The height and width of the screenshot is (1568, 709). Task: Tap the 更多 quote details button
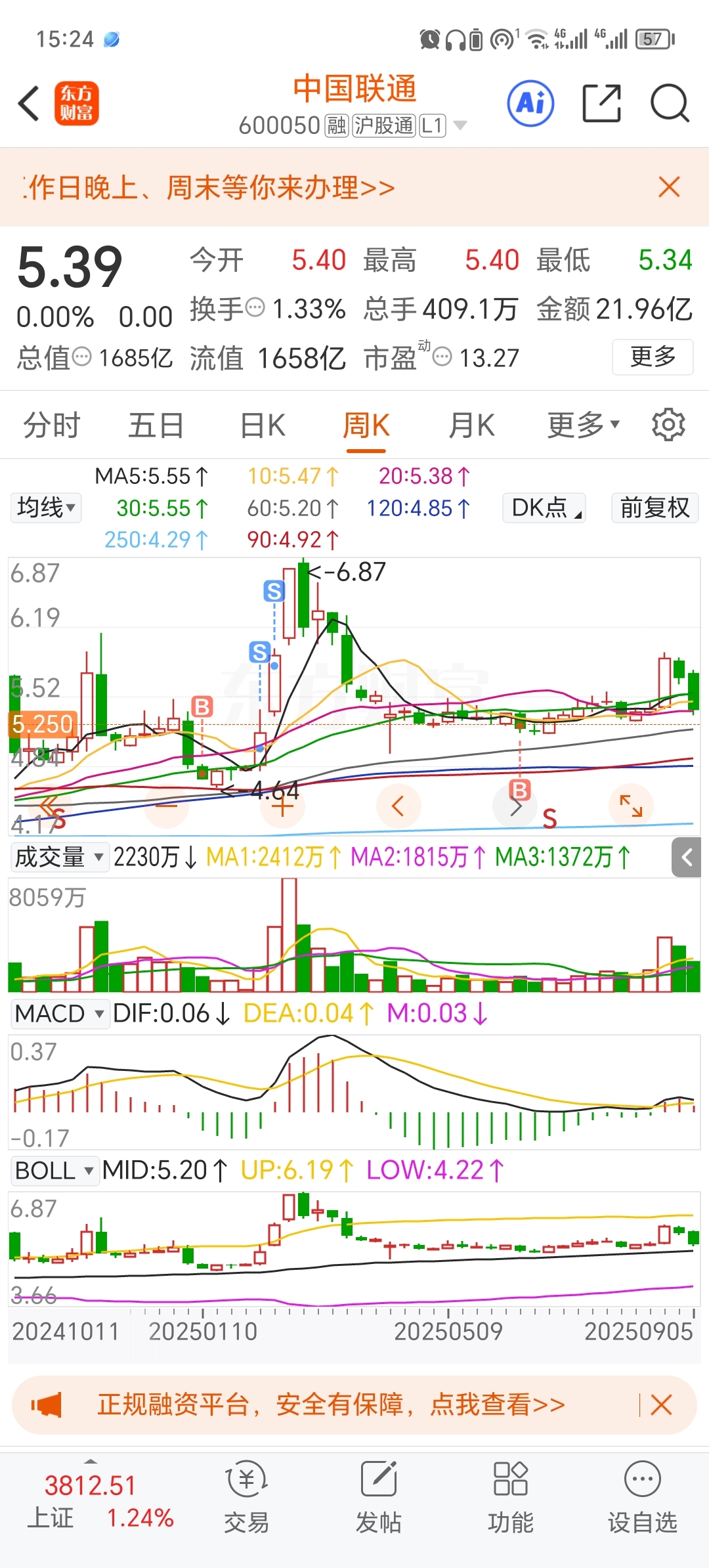(653, 357)
